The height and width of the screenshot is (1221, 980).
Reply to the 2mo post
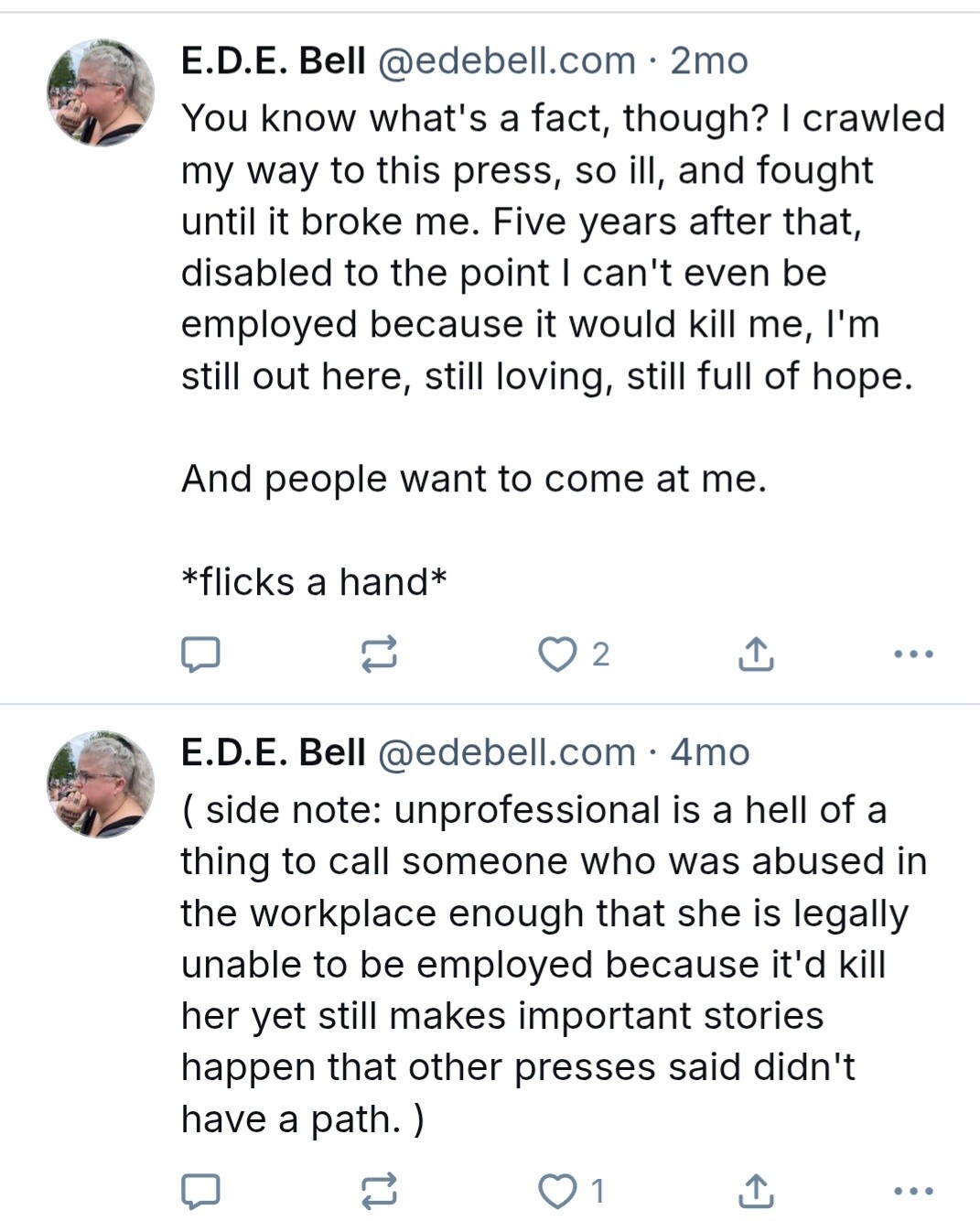click(x=199, y=654)
